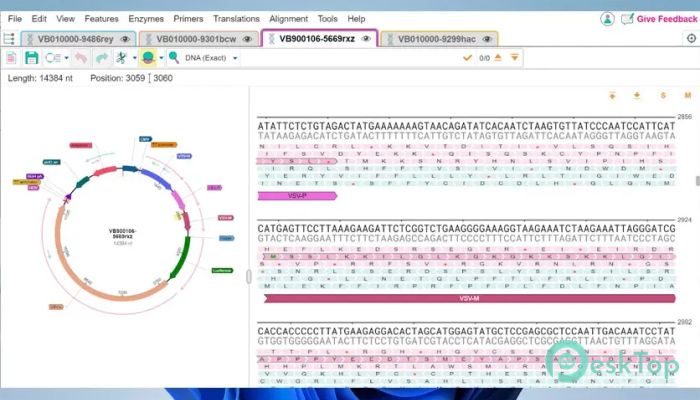700x400 pixels.
Task: Open the Enzymes menu
Action: pos(146,19)
